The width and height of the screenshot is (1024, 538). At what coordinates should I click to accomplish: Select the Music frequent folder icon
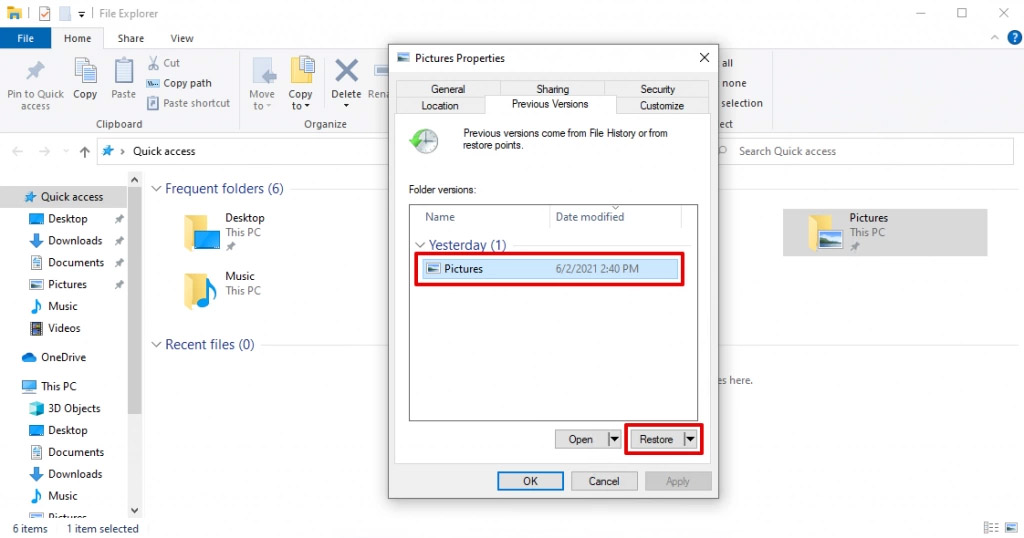[200, 291]
